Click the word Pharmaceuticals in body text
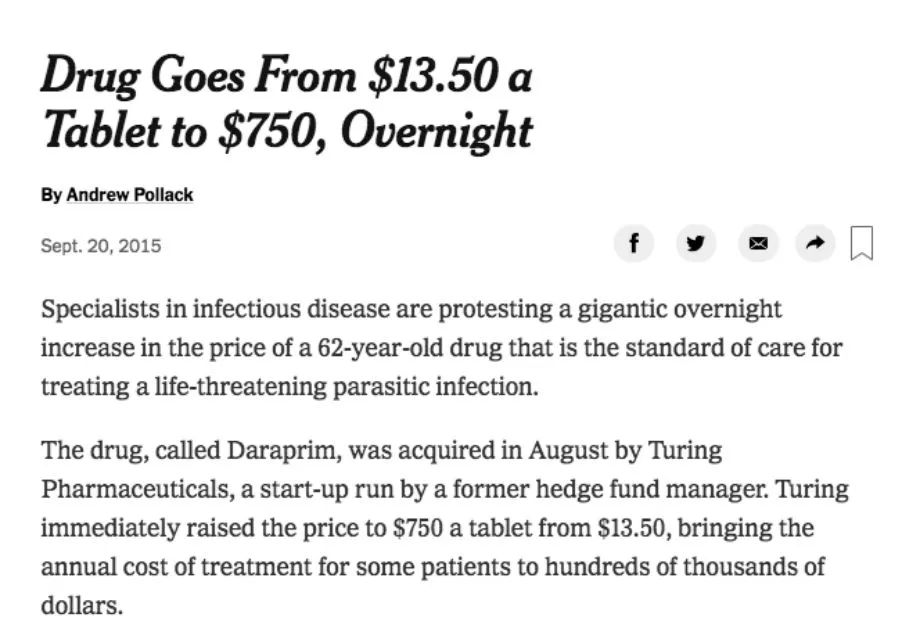Image resolution: width=902 pixels, height=628 pixels. coord(137,489)
